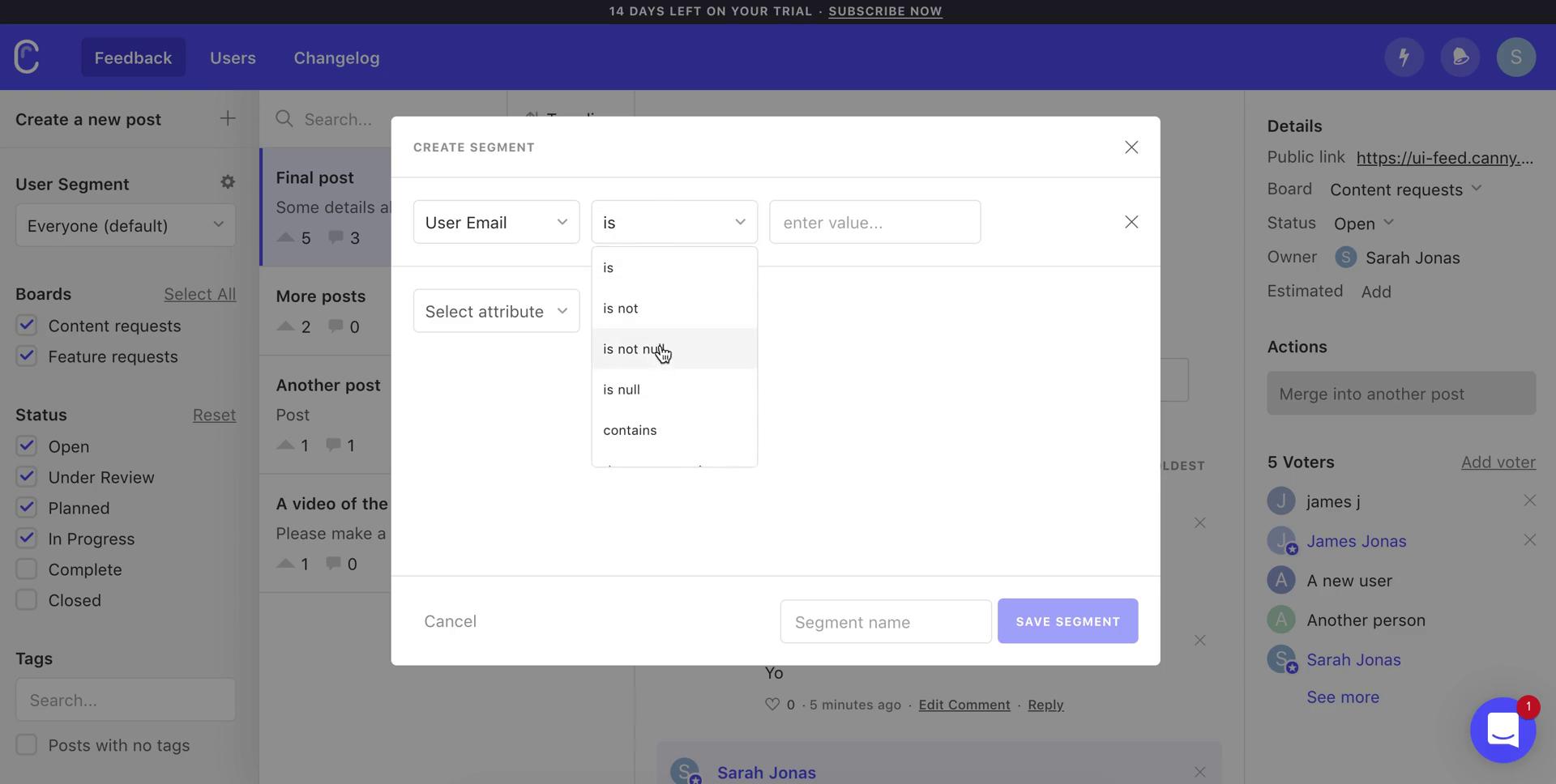The image size is (1556, 784).
Task: Click the Canny logo icon
Action: [x=27, y=57]
